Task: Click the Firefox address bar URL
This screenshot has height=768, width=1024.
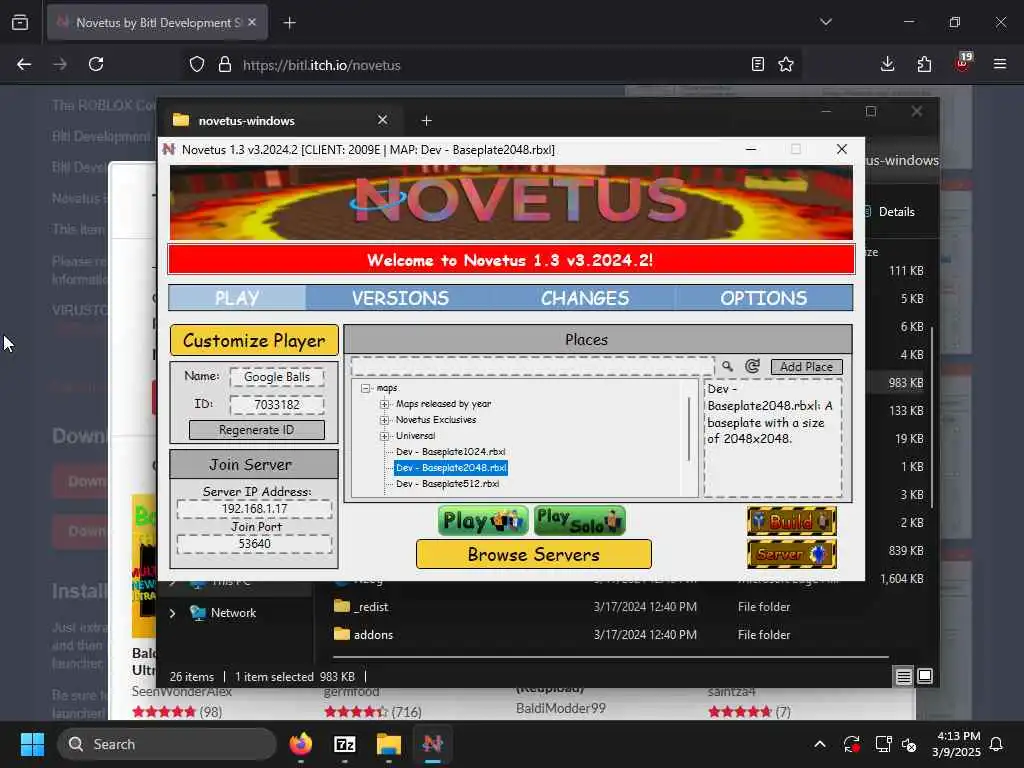Action: coord(321,65)
